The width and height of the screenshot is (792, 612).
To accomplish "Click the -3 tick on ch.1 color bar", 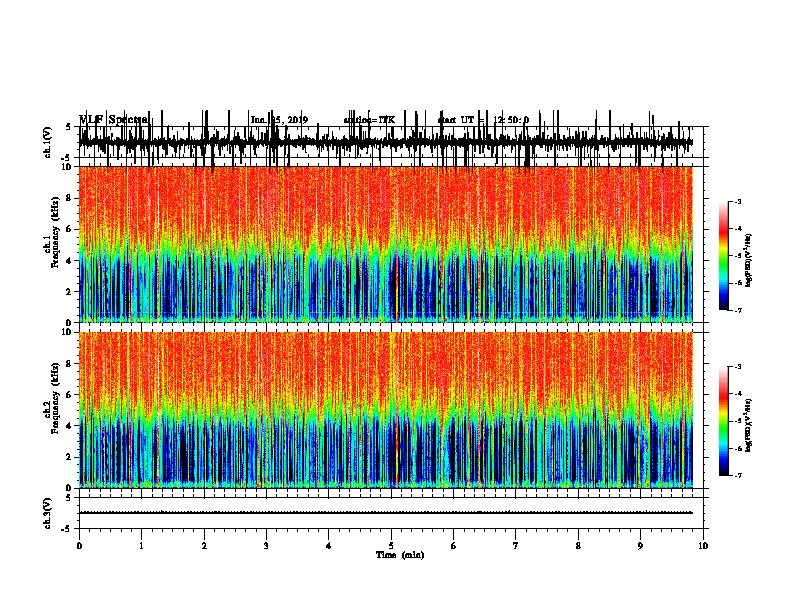I will coord(737,201).
